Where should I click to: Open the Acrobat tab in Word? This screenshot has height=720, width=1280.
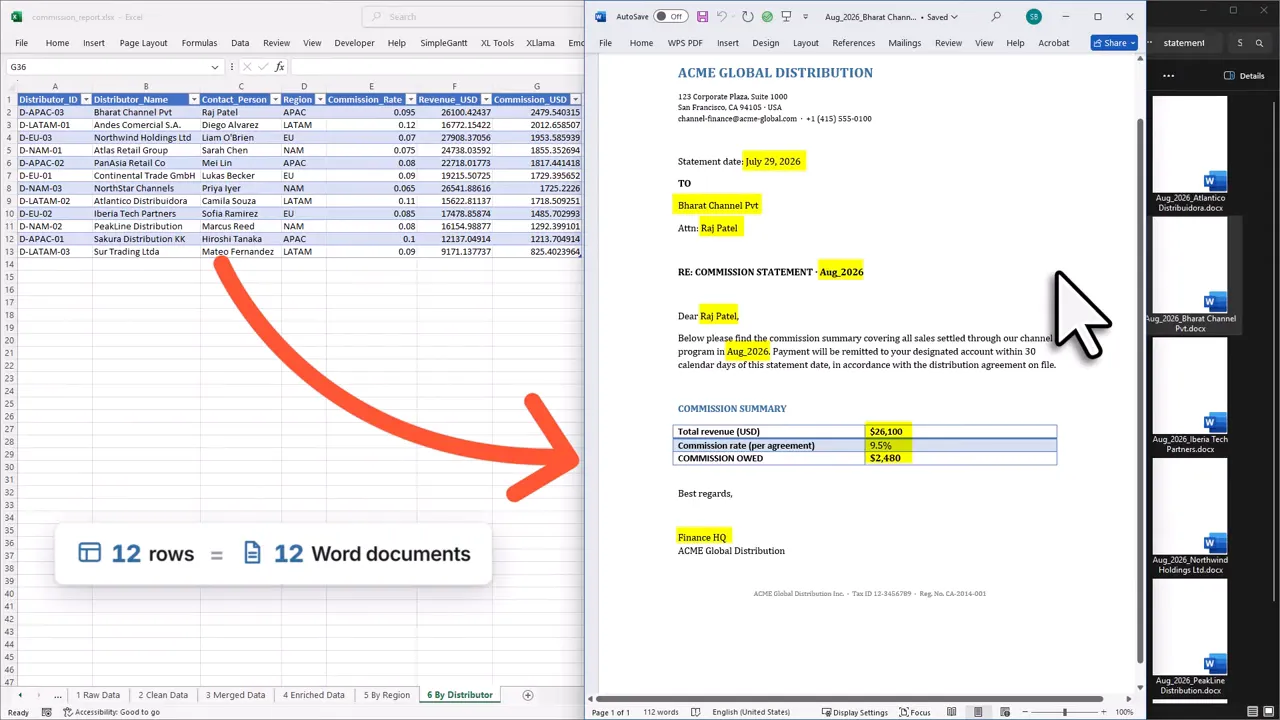pyautogui.click(x=1054, y=43)
